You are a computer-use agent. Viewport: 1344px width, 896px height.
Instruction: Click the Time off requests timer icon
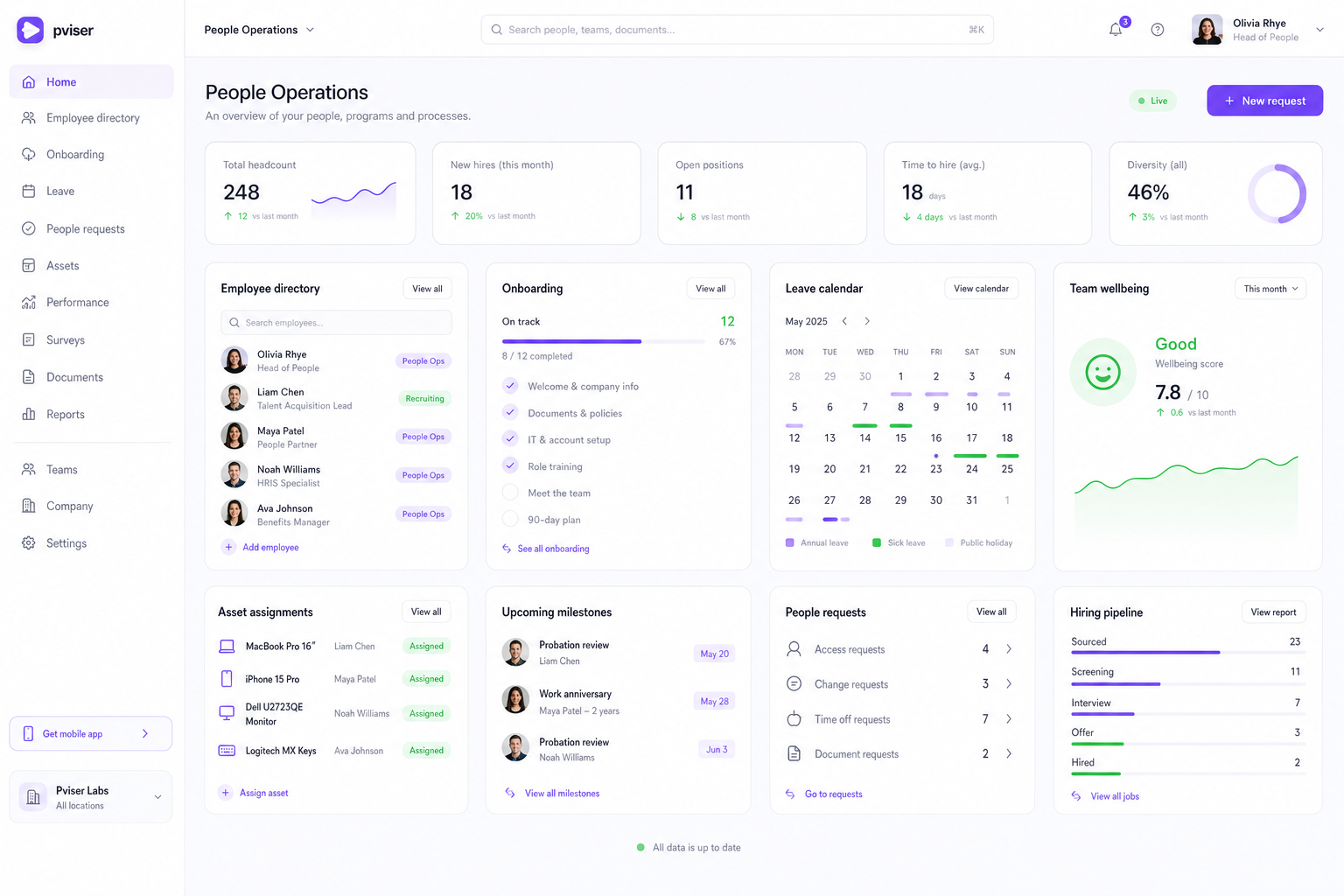click(x=794, y=718)
